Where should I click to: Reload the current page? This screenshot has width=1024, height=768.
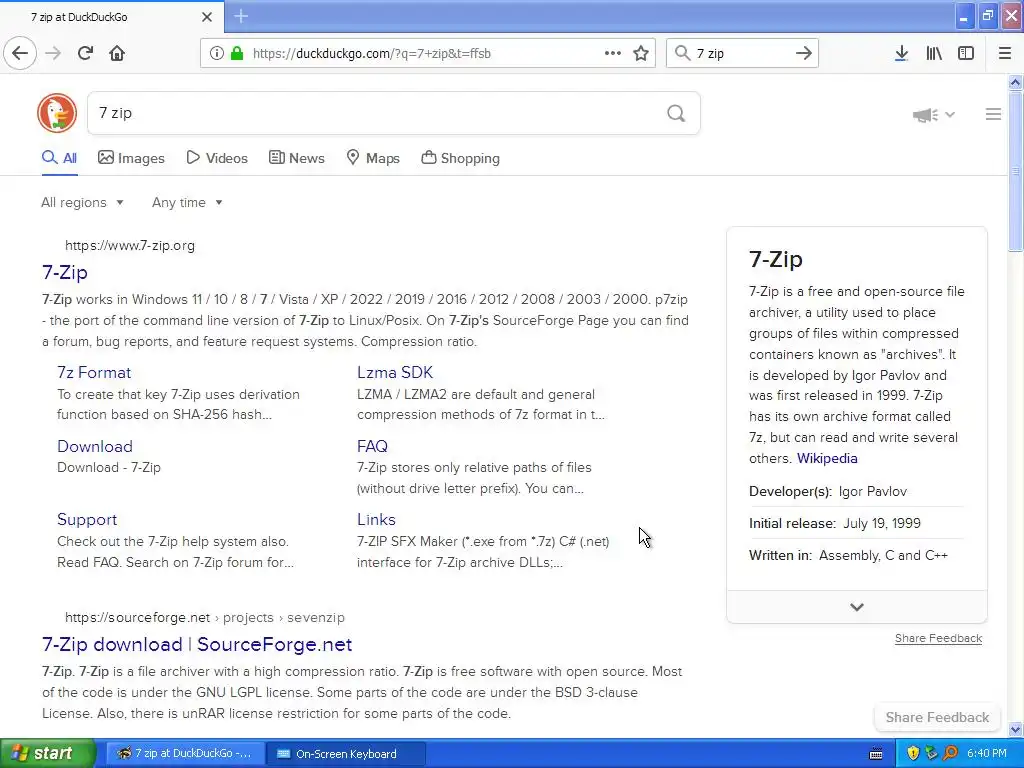85,53
